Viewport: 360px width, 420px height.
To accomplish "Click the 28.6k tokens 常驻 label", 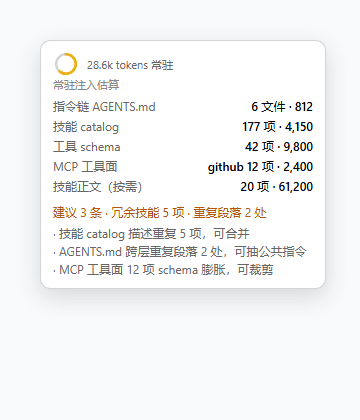I will pos(130,65).
